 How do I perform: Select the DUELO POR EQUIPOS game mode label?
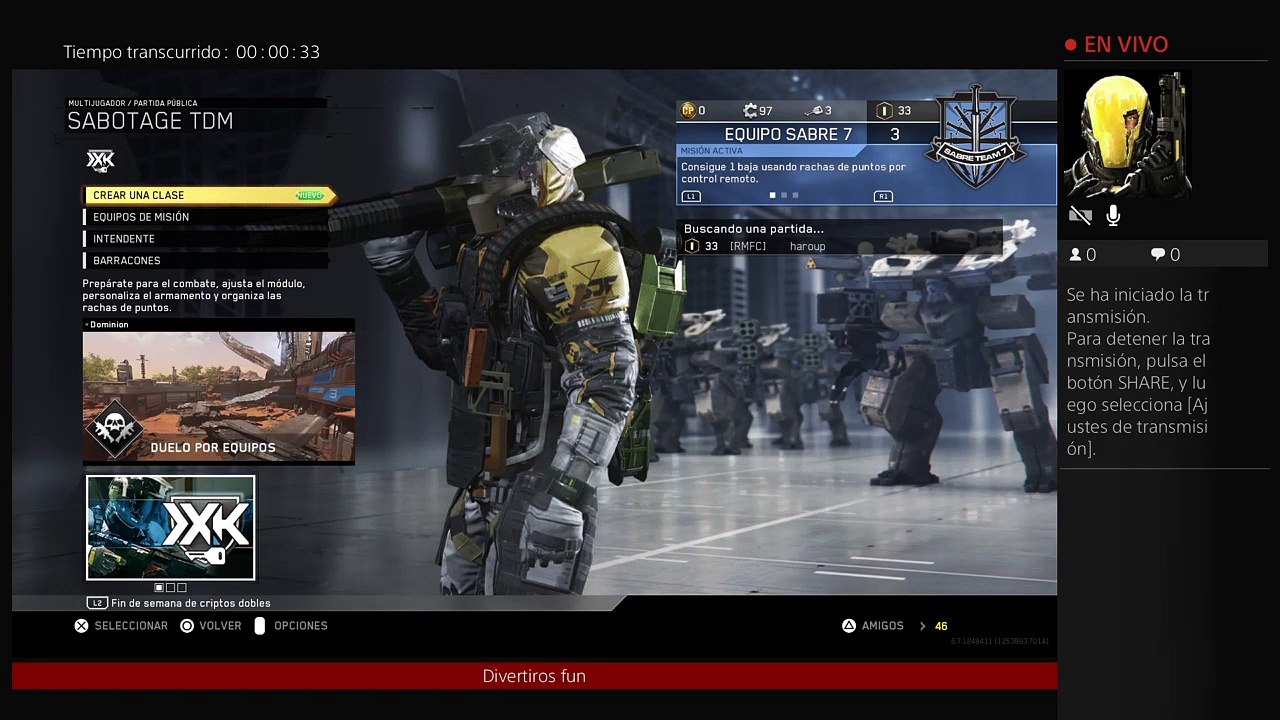(213, 448)
